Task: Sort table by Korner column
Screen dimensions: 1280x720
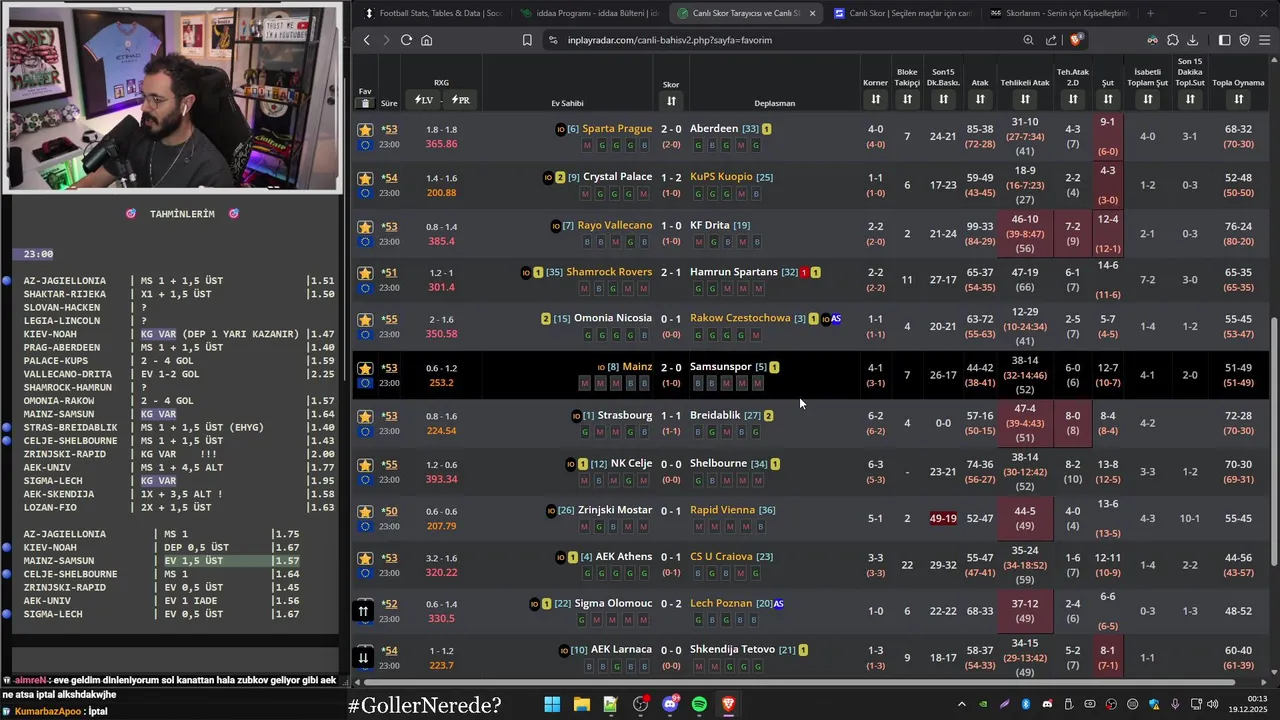Action: (875, 99)
